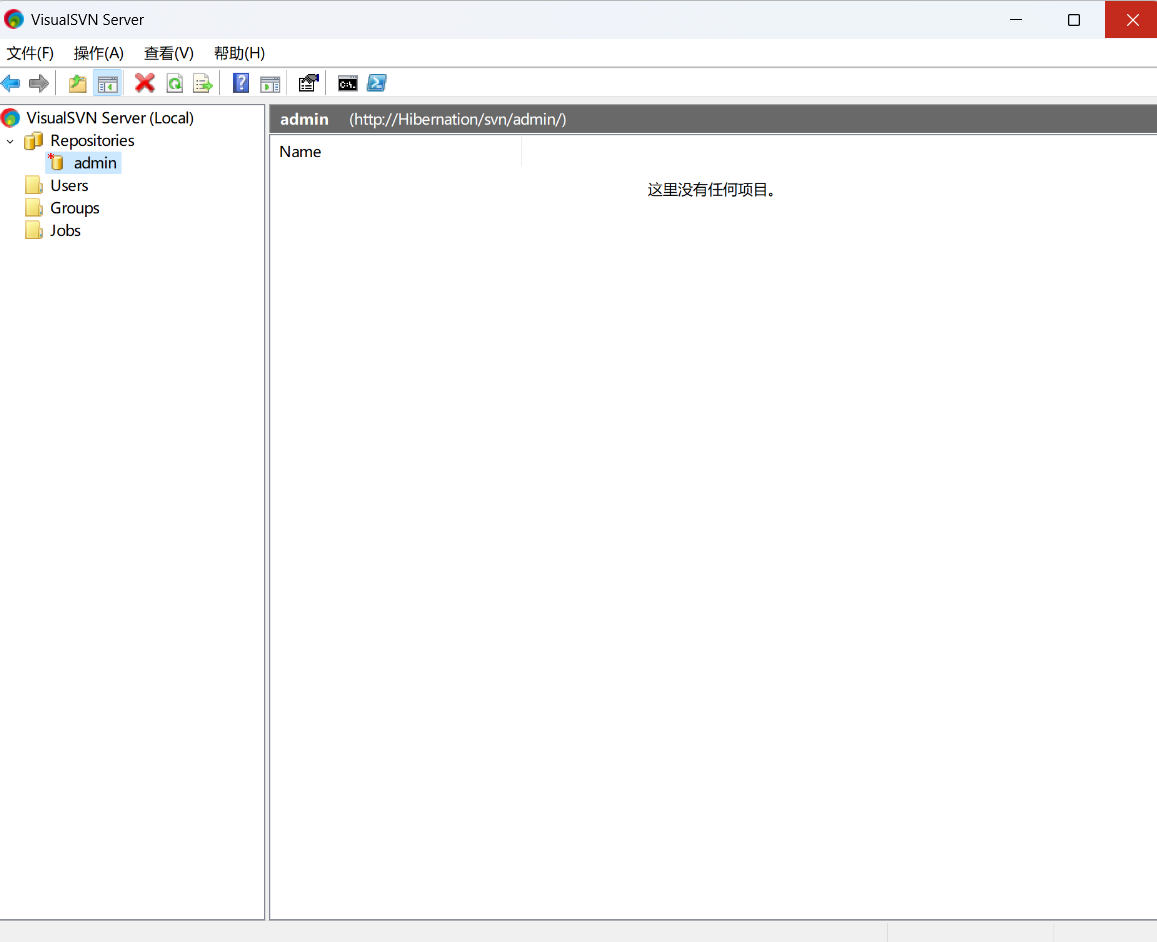Image resolution: width=1157 pixels, height=942 pixels.
Task: Select the Users folder in tree
Action: coord(69,185)
